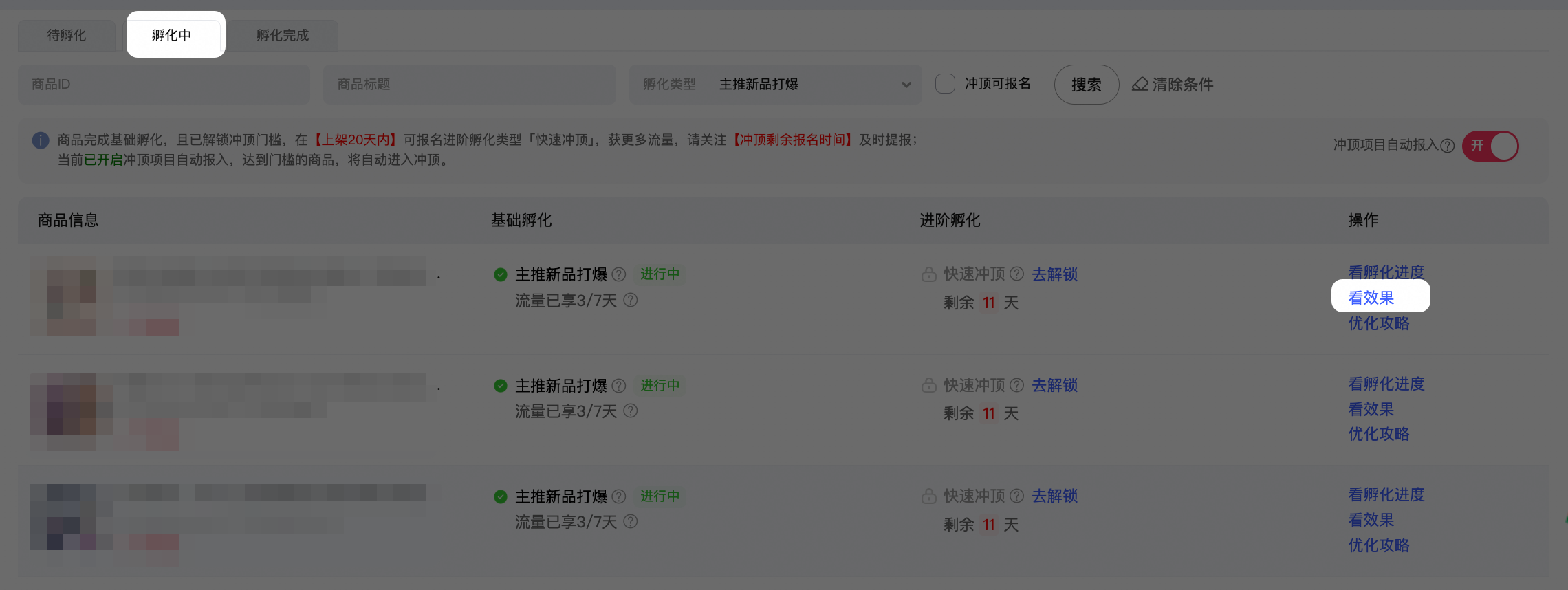Open second row 优化攻略 link
Screen dimensions: 1568x590
1379,434
